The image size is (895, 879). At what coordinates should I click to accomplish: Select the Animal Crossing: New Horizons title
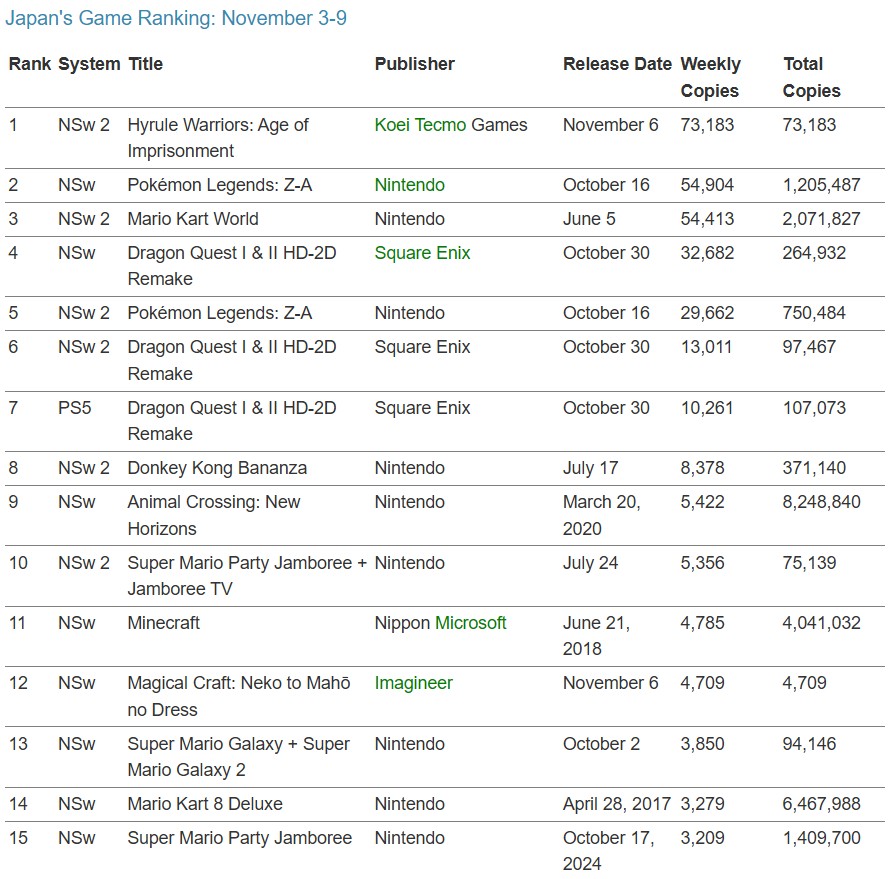click(213, 515)
